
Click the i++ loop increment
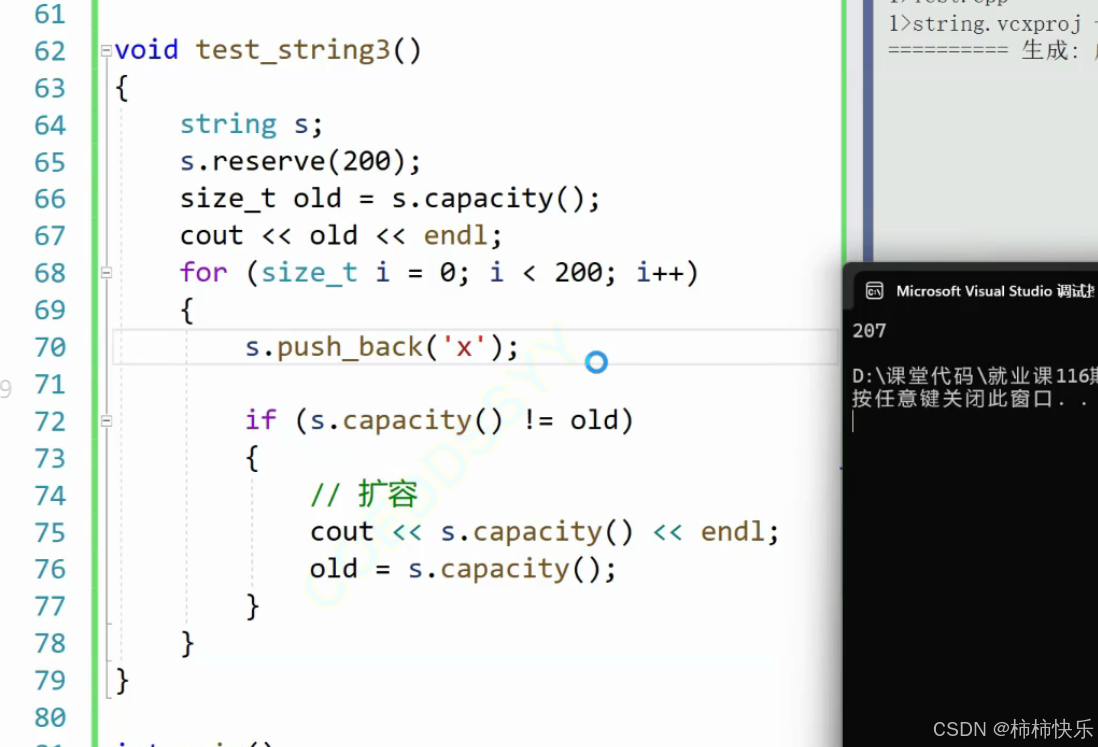click(x=660, y=272)
